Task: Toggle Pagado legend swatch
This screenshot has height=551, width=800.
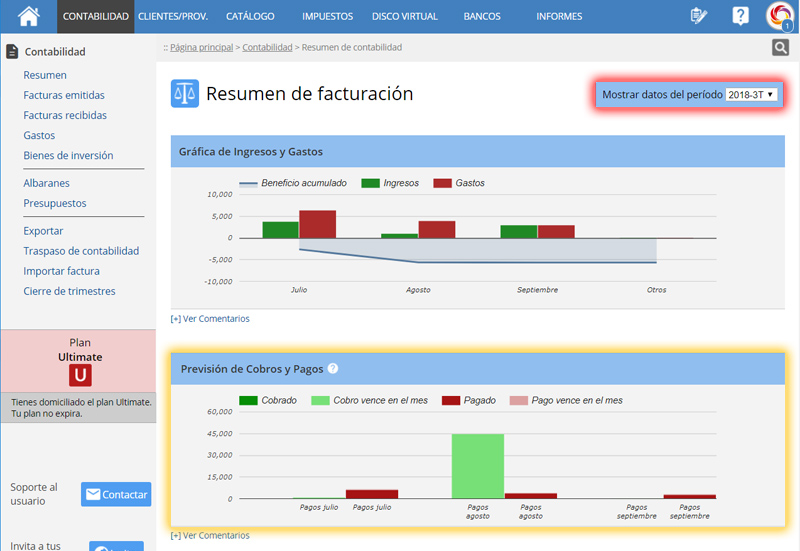Action: coord(451,400)
